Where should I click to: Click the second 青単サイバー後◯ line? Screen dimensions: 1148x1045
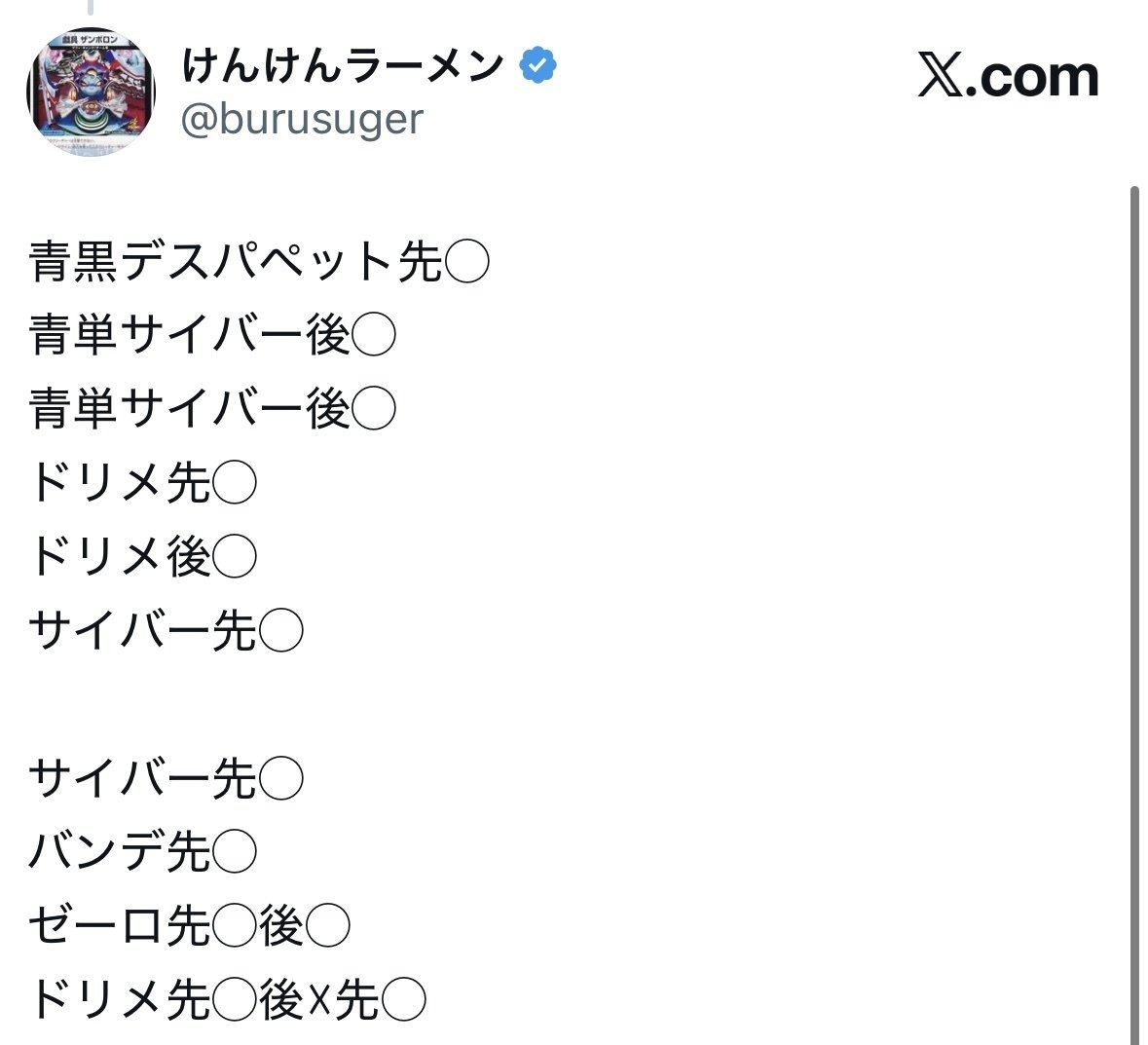(x=211, y=407)
